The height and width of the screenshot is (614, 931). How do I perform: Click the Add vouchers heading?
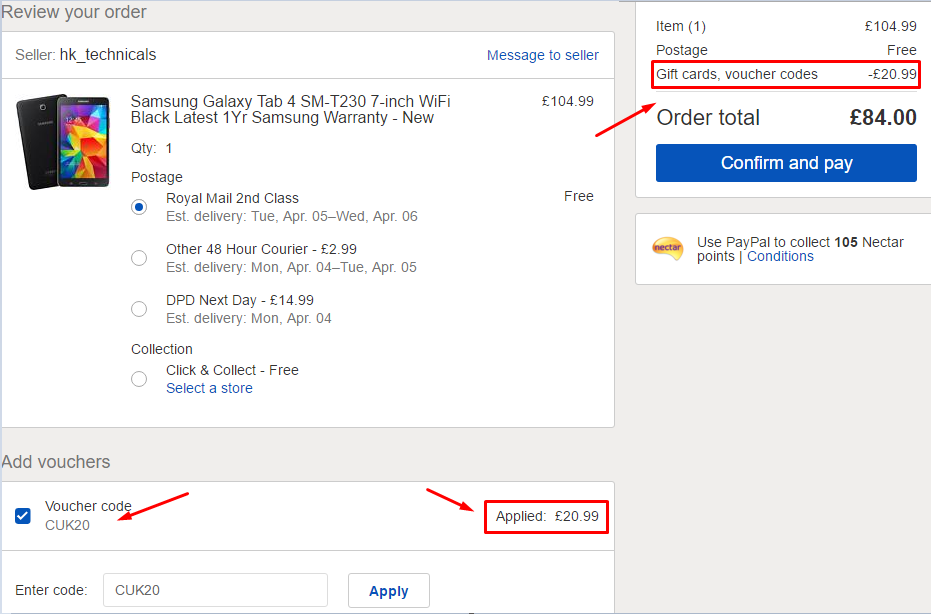click(x=56, y=462)
